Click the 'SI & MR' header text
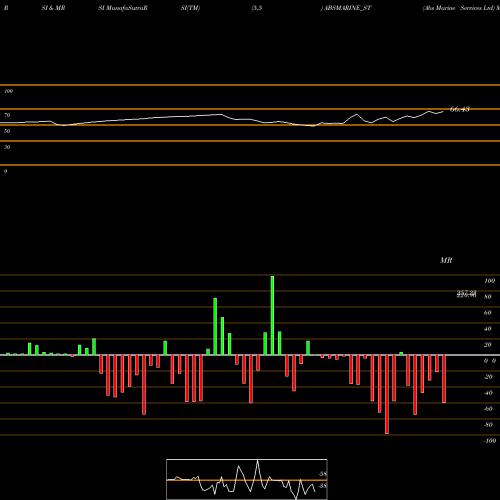Image resolution: width=500 pixels, height=500 pixels. (x=53, y=8)
